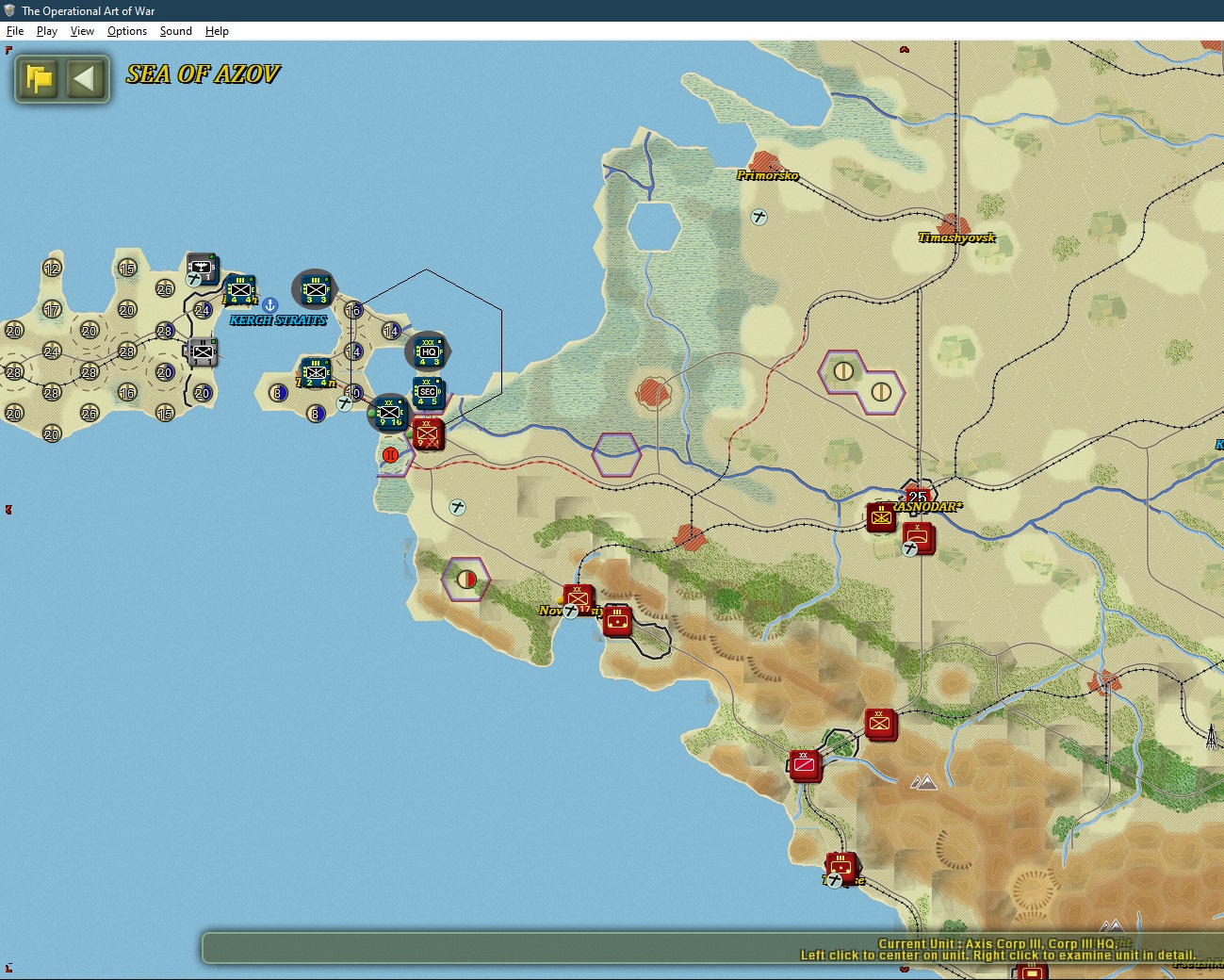
Task: Click the Timashyovsk town label
Action: [957, 237]
